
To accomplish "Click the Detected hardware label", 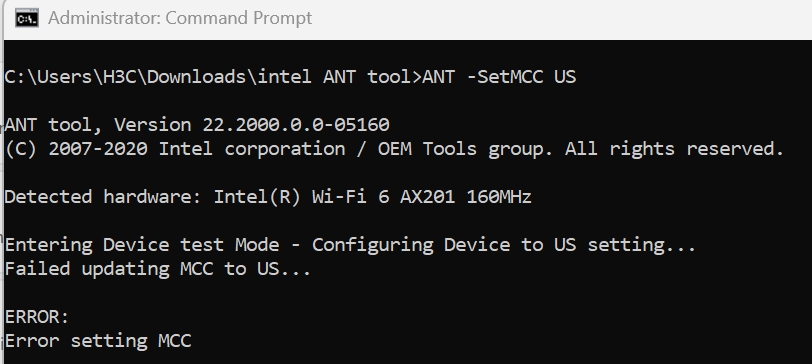I will click(103, 197).
